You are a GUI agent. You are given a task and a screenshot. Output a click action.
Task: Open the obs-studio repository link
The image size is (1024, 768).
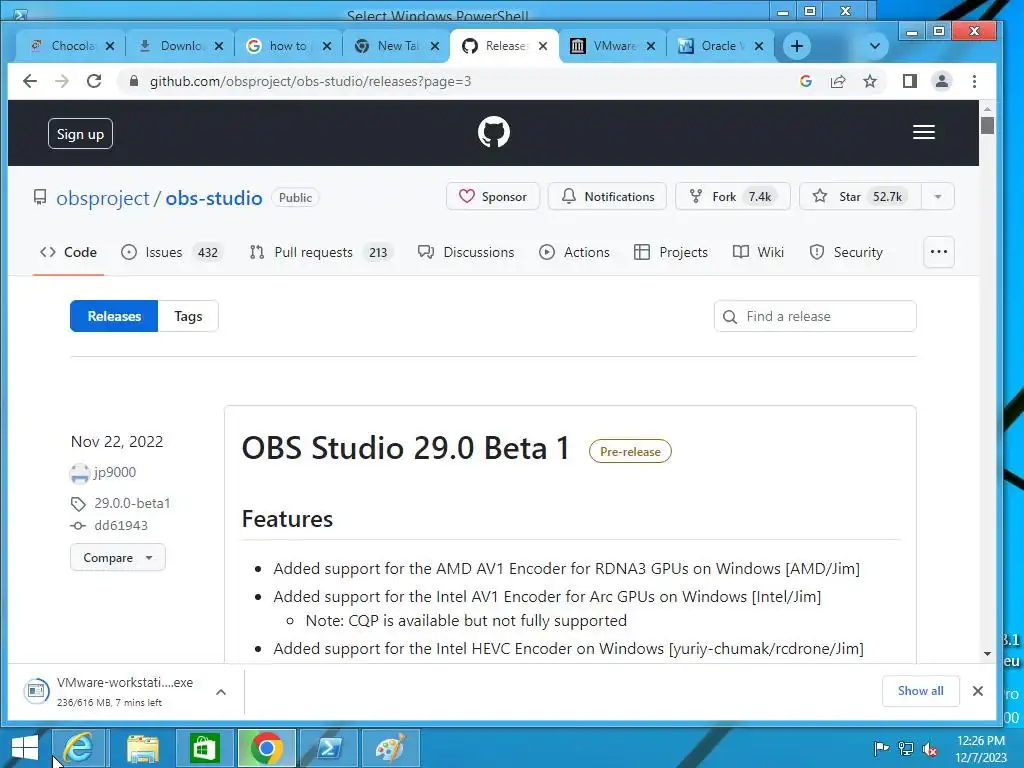[214, 198]
